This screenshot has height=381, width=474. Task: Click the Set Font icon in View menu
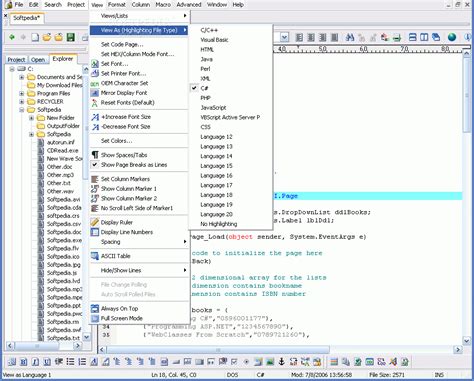point(95,64)
